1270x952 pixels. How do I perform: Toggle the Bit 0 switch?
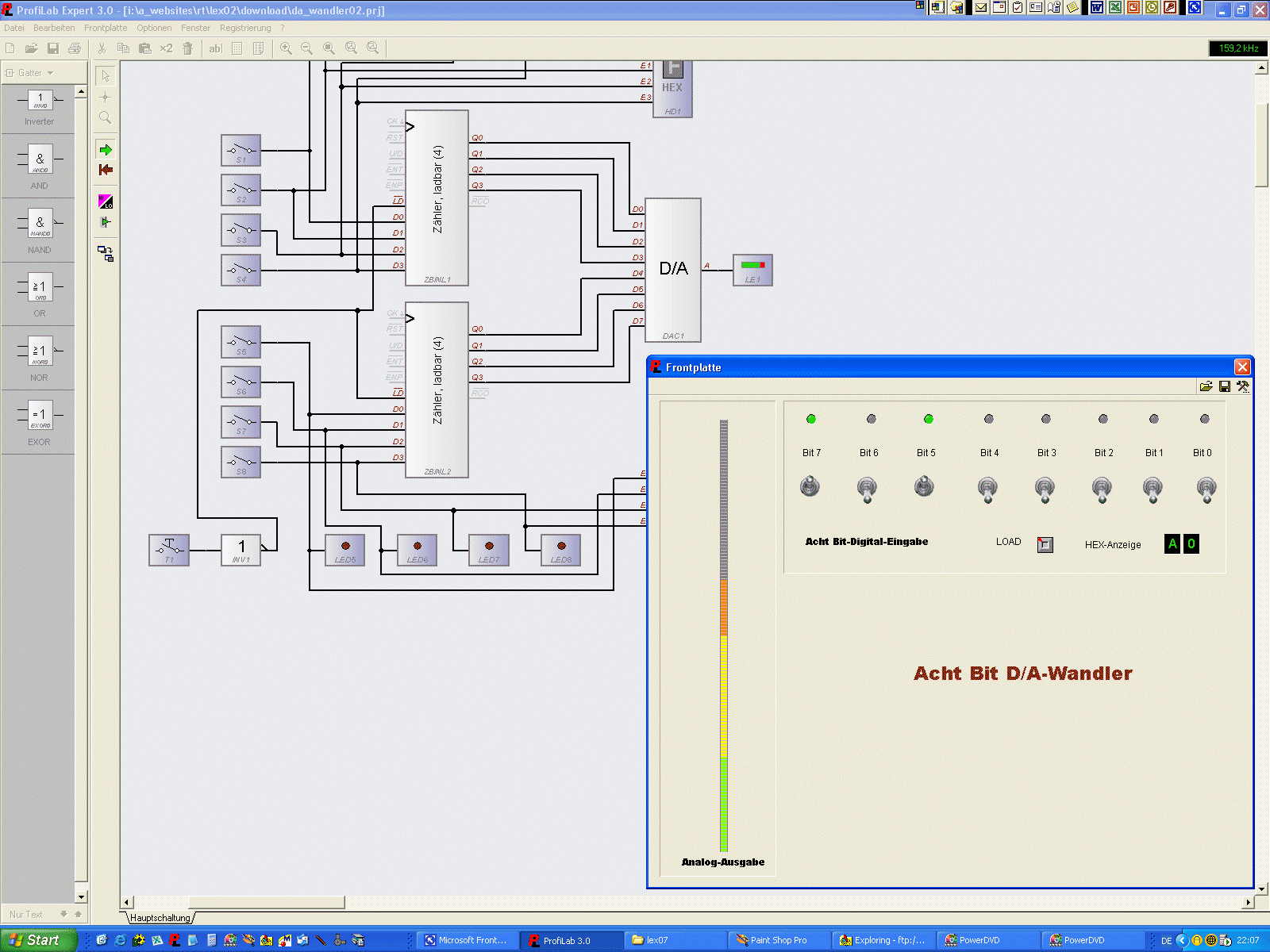1206,489
